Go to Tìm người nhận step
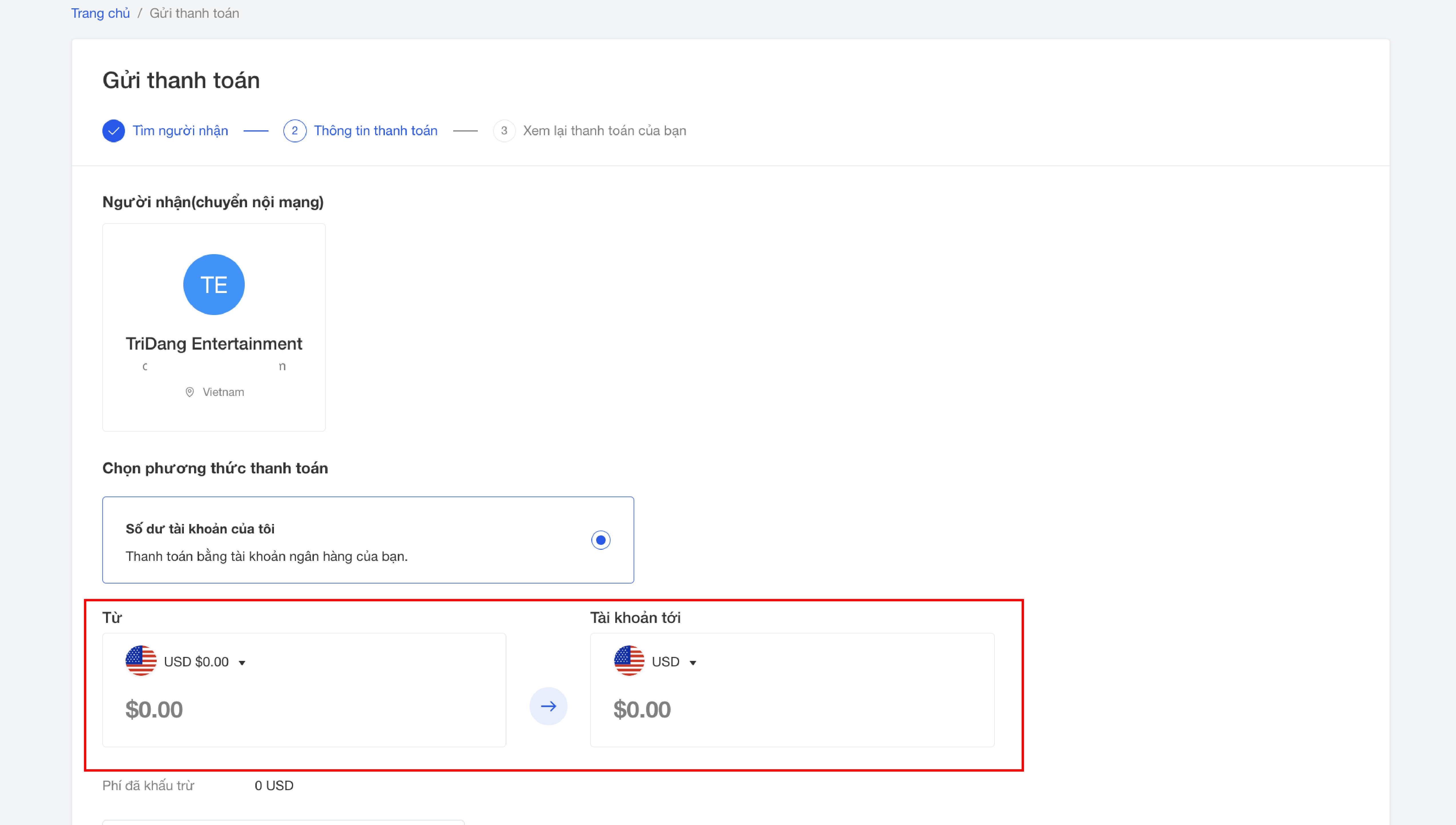The height and width of the screenshot is (825, 1456). point(180,131)
